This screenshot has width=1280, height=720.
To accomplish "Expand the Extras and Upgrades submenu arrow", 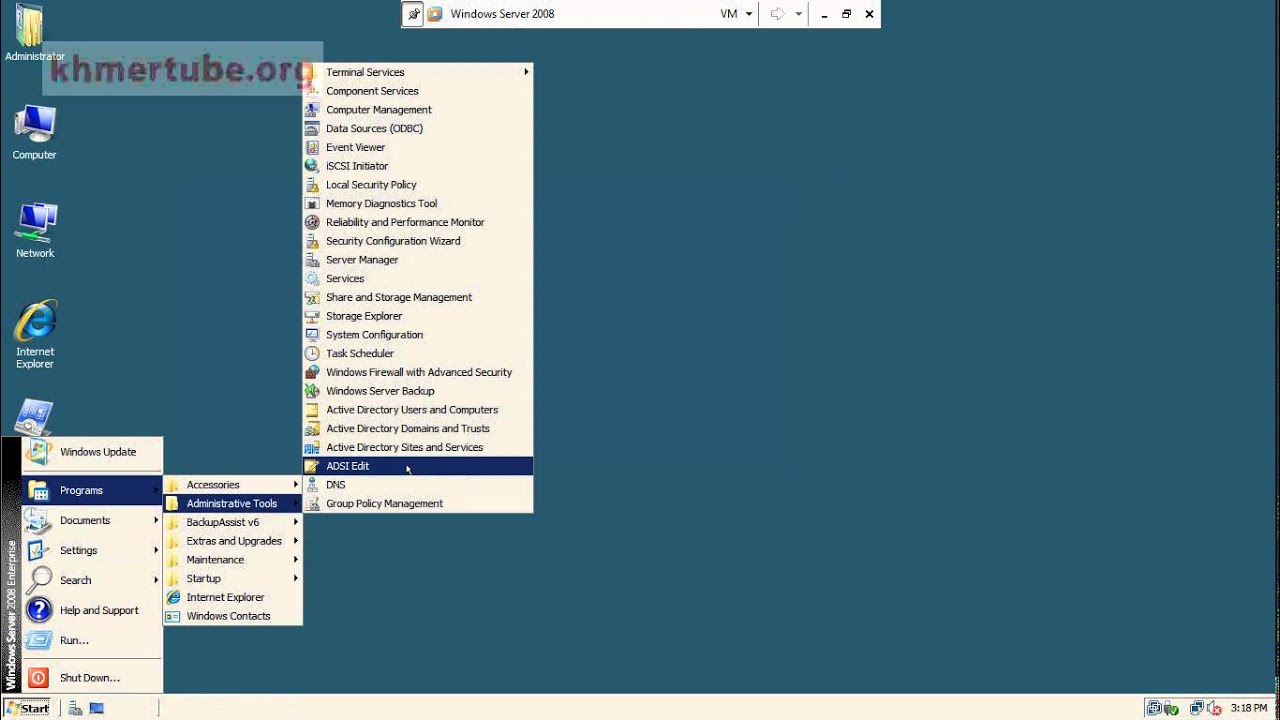I will pos(295,541).
